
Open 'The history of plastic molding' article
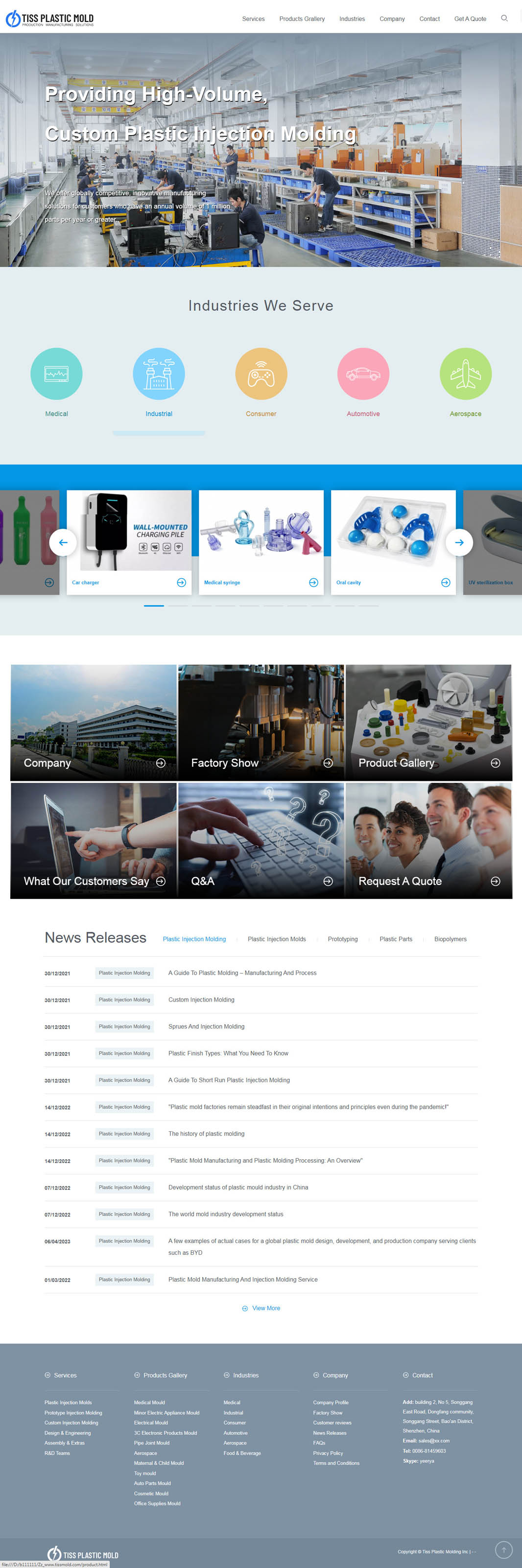207,1134
